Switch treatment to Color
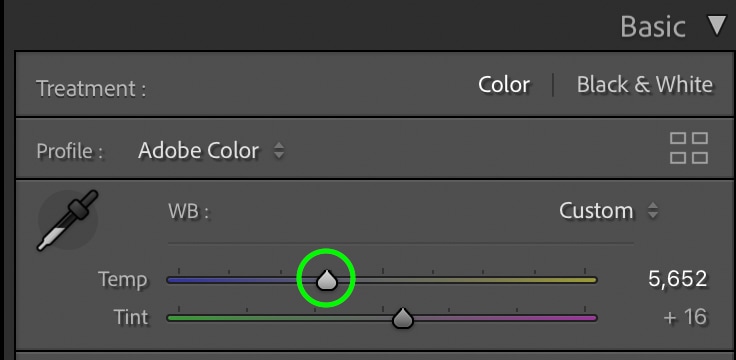The image size is (736, 360). 504,85
